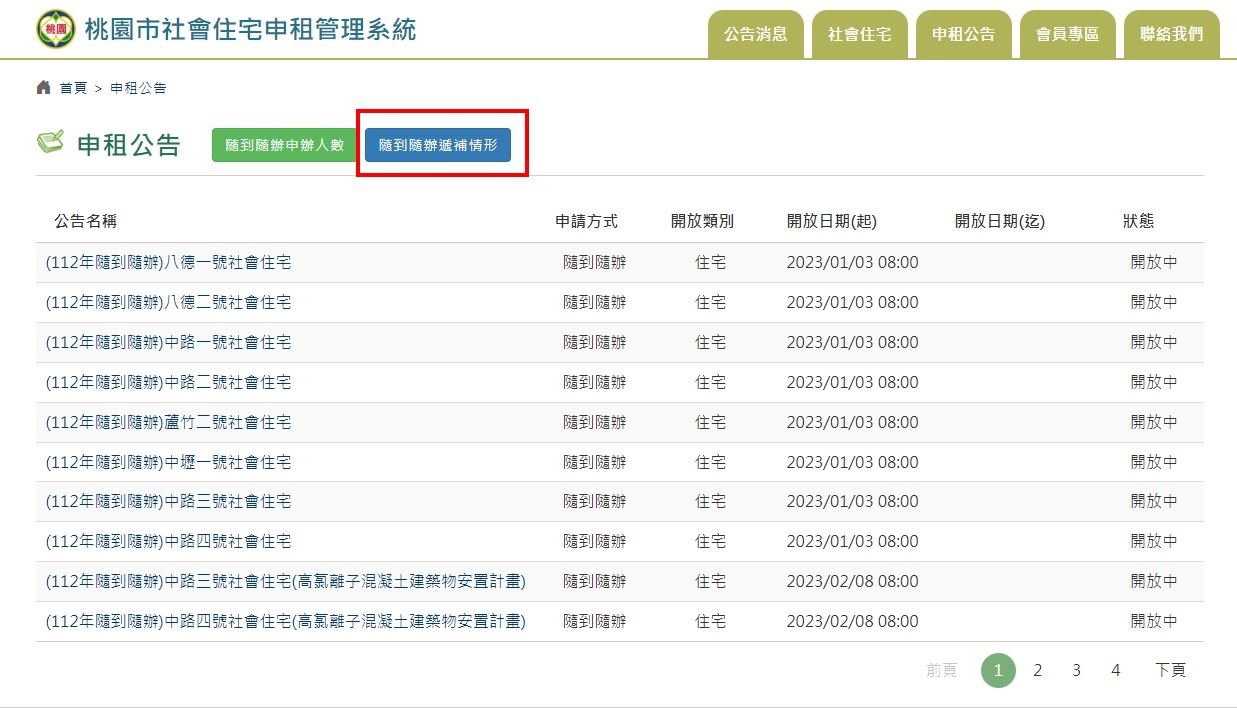Open the 聯絡我們 tab

[1171, 34]
